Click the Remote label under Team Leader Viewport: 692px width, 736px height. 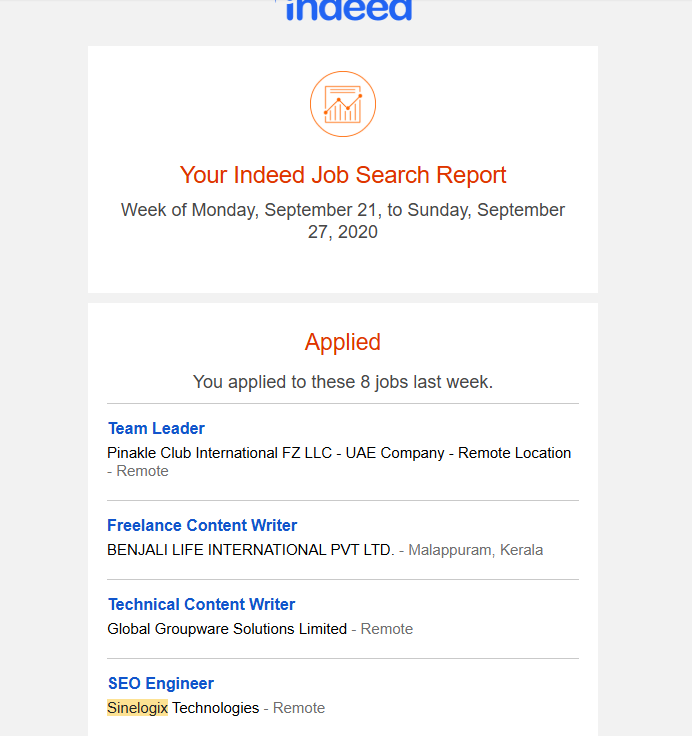pos(142,471)
